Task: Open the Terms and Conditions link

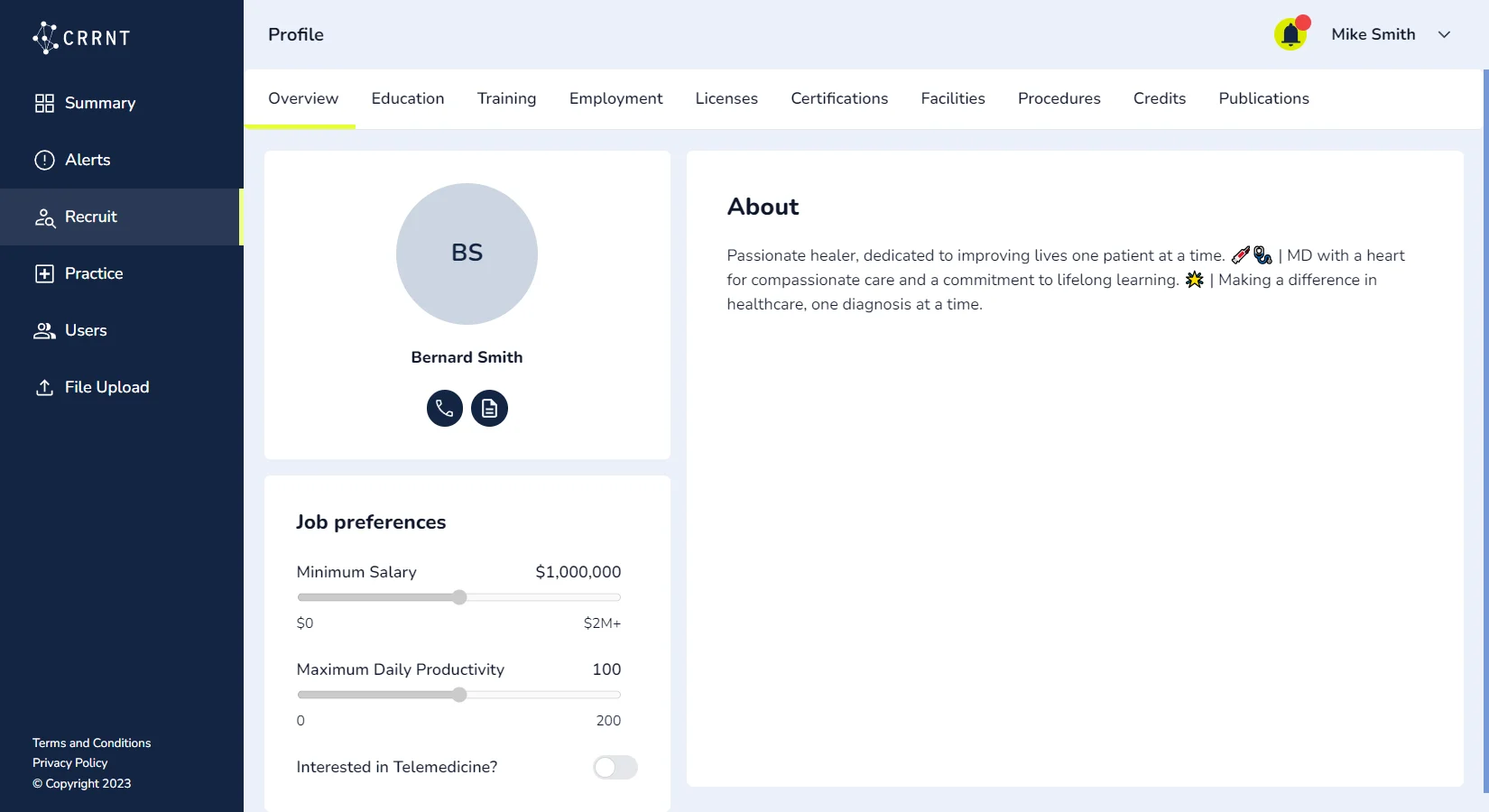Action: click(x=91, y=743)
